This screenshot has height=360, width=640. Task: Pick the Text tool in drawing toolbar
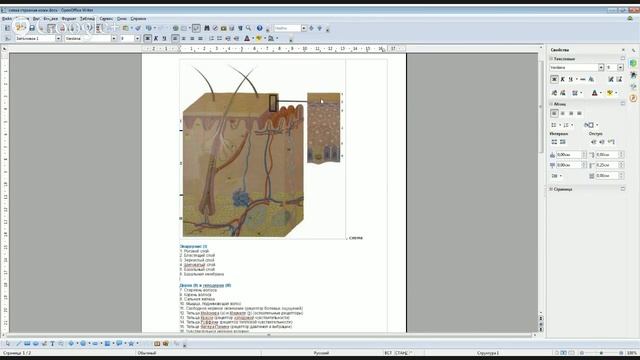[52, 344]
